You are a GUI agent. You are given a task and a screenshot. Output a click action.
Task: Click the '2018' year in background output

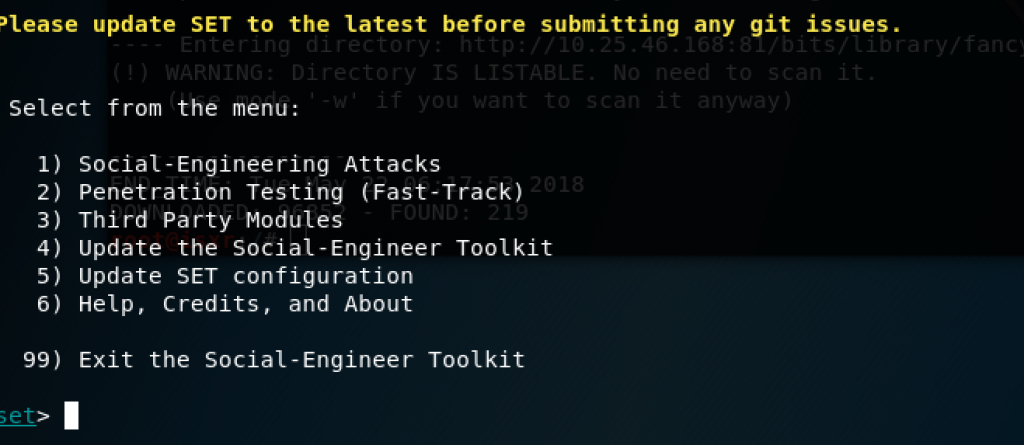[x=557, y=184]
